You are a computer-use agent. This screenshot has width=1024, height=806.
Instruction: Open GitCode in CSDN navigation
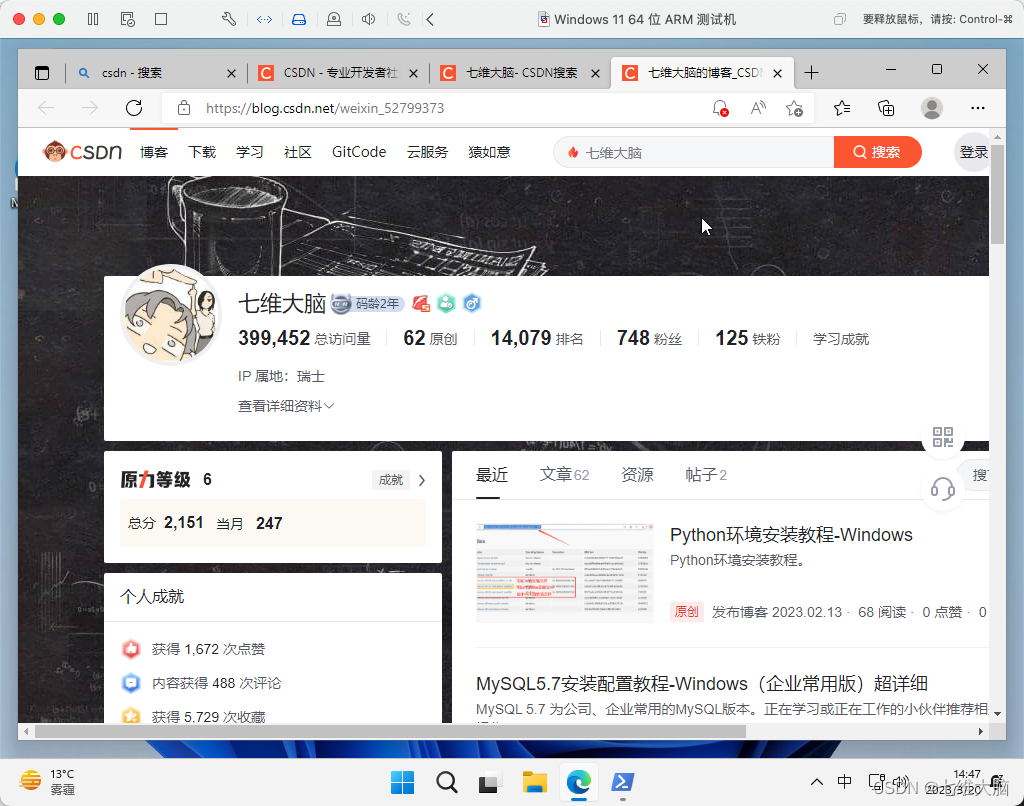(359, 152)
